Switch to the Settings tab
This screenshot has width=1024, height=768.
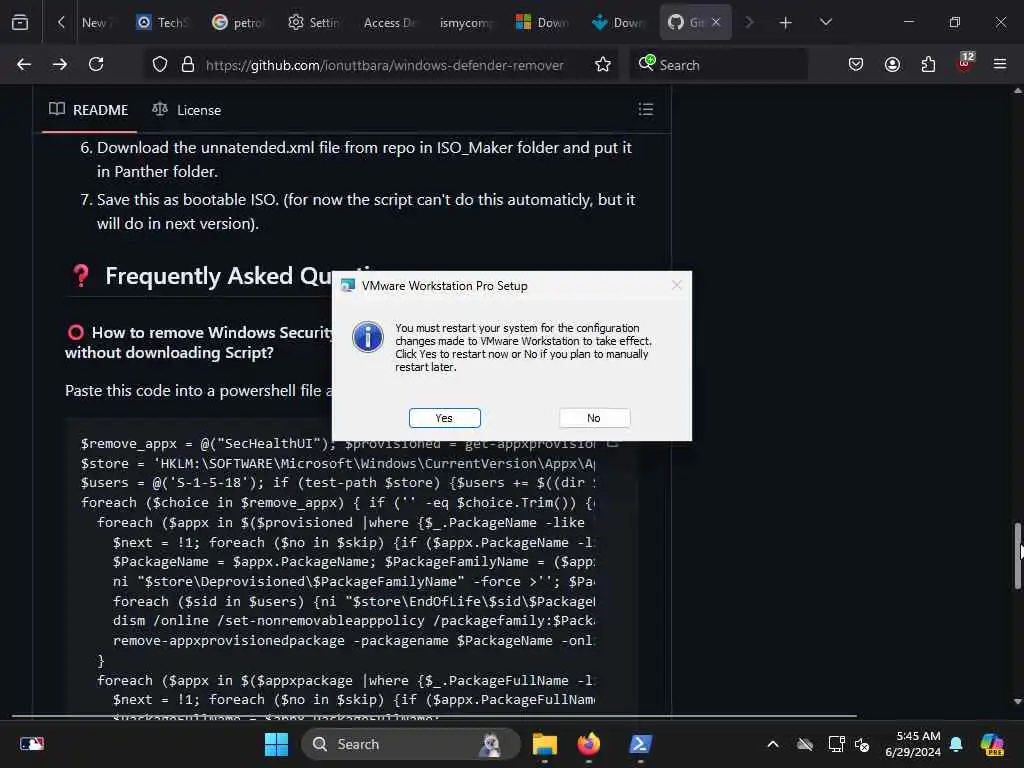(314, 22)
